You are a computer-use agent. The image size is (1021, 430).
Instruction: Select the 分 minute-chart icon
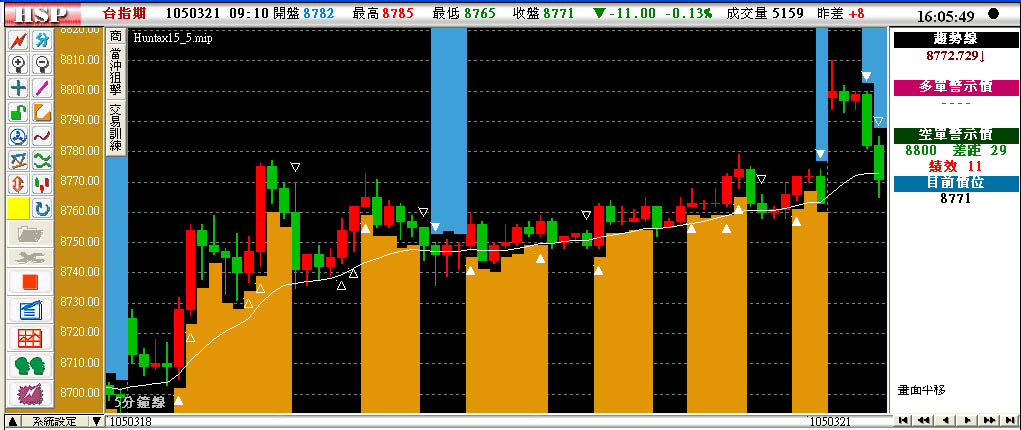pyautogui.click(x=43, y=41)
